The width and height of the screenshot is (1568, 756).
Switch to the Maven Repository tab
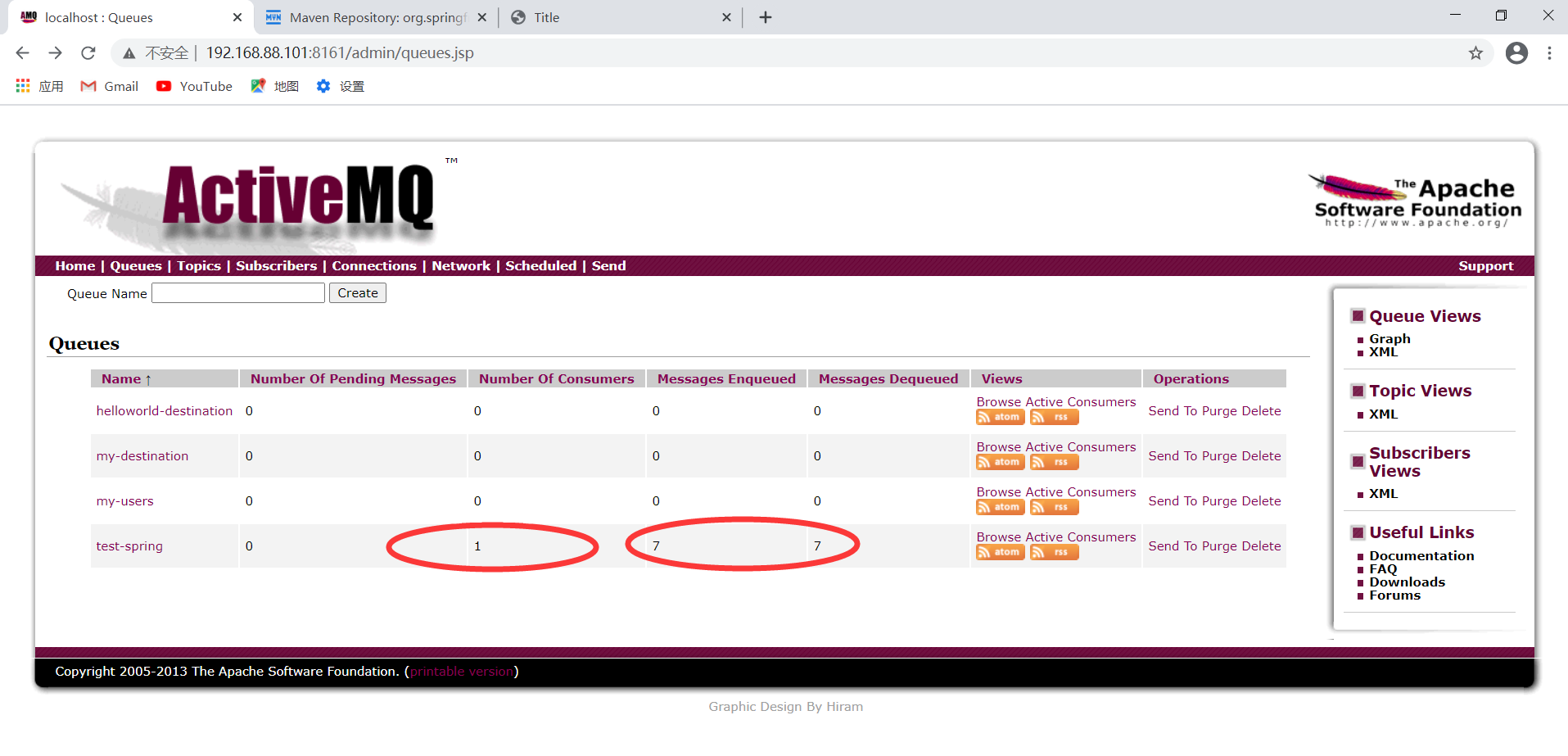click(x=376, y=17)
